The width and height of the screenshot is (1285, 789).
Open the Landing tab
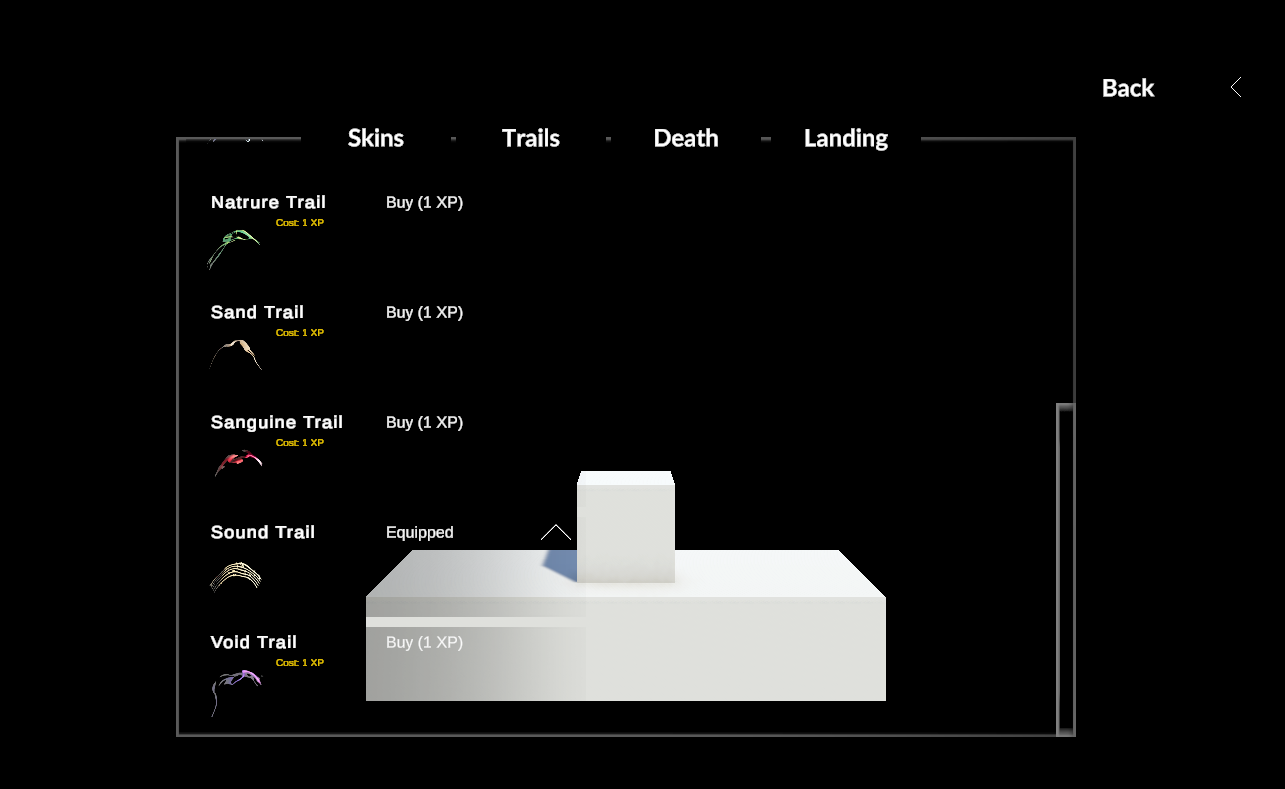tap(846, 138)
